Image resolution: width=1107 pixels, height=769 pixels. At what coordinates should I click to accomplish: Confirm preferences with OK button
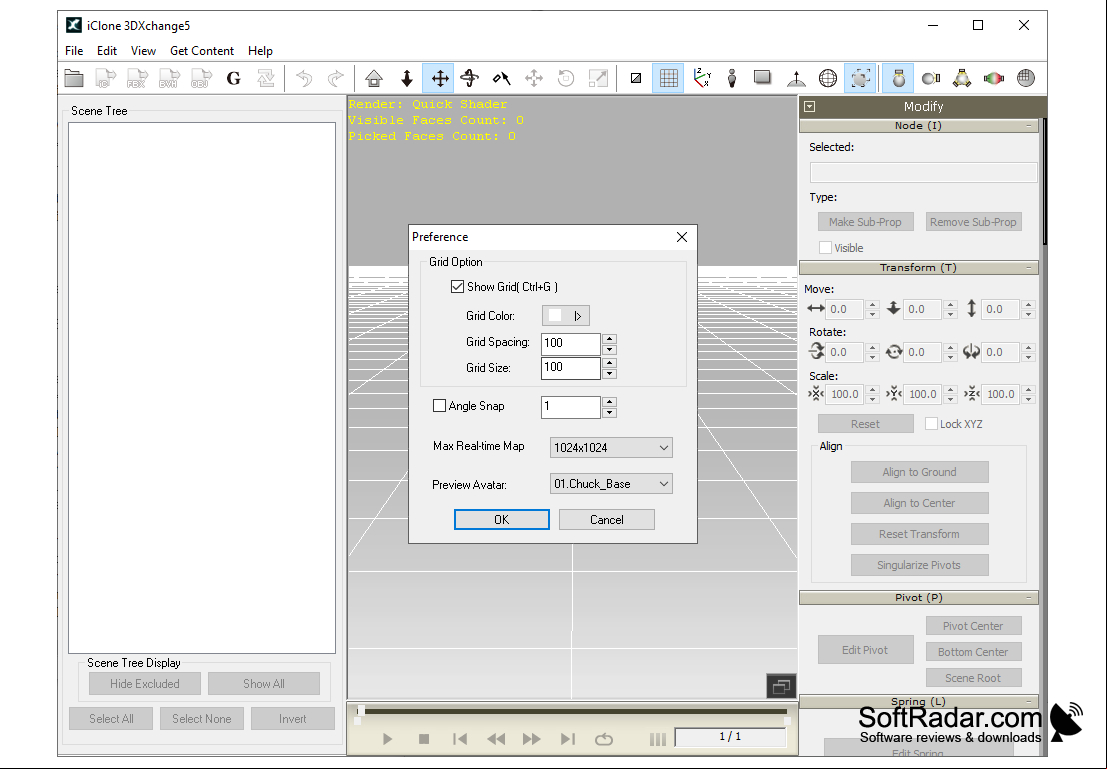click(x=501, y=520)
